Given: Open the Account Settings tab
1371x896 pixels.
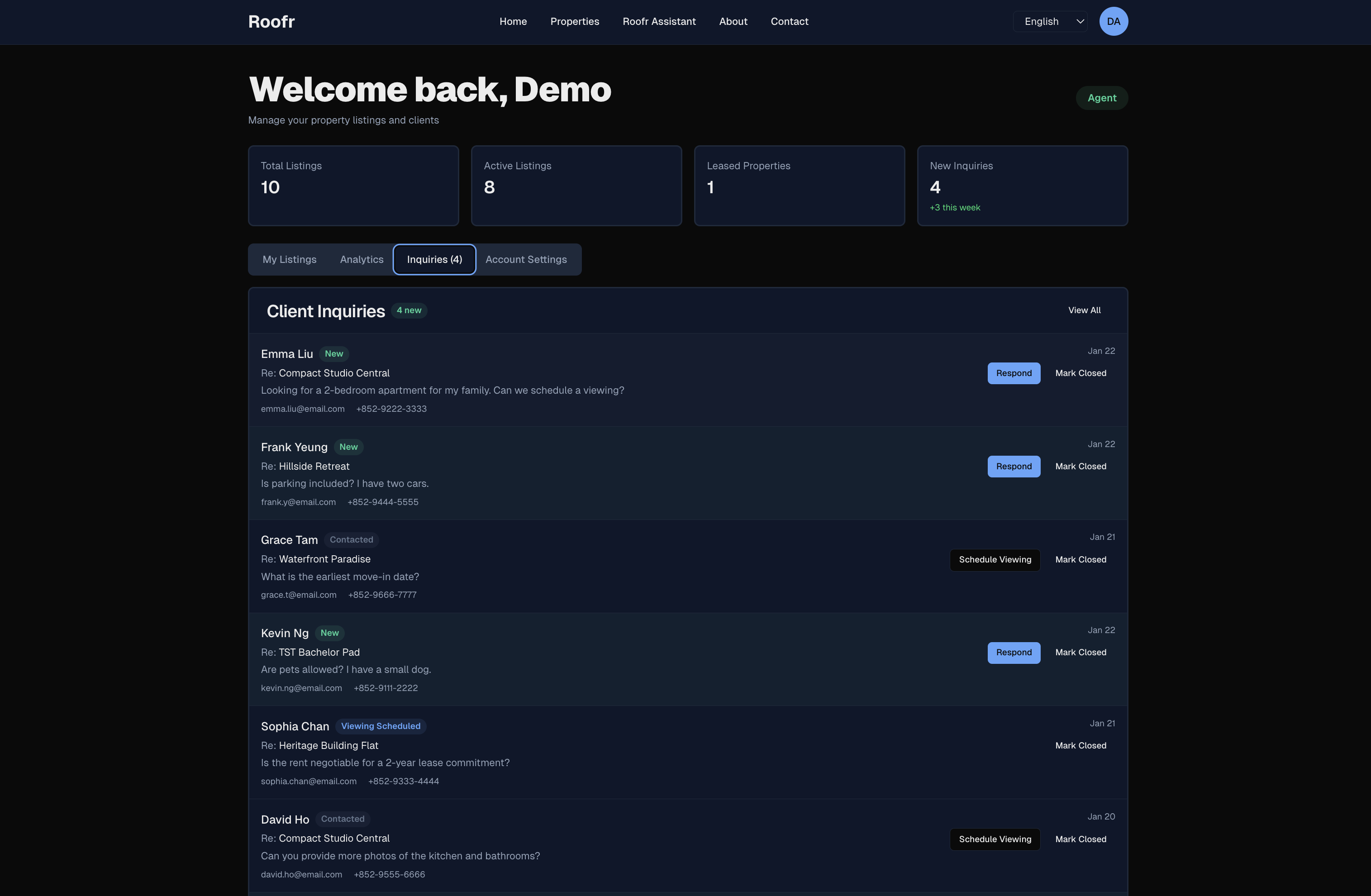Looking at the screenshot, I should [x=525, y=259].
